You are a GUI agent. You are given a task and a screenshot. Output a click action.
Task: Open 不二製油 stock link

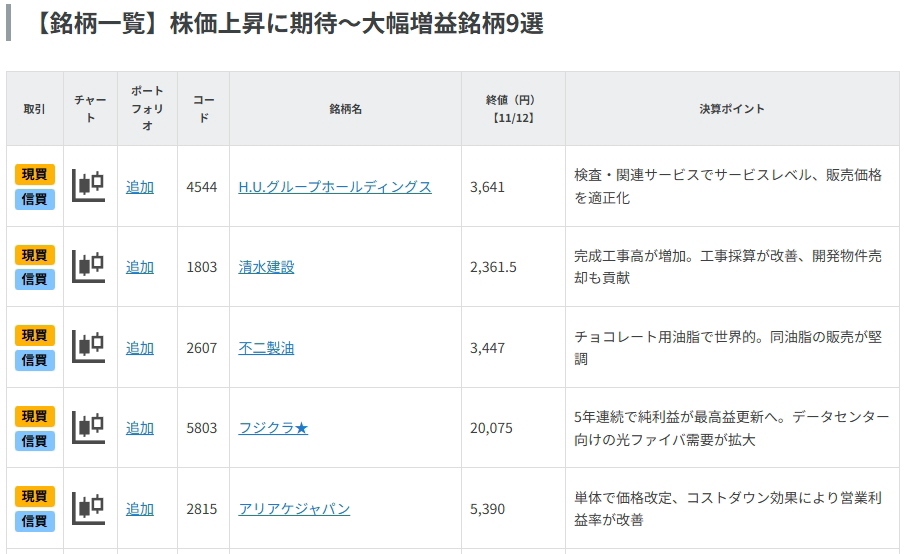(x=266, y=348)
